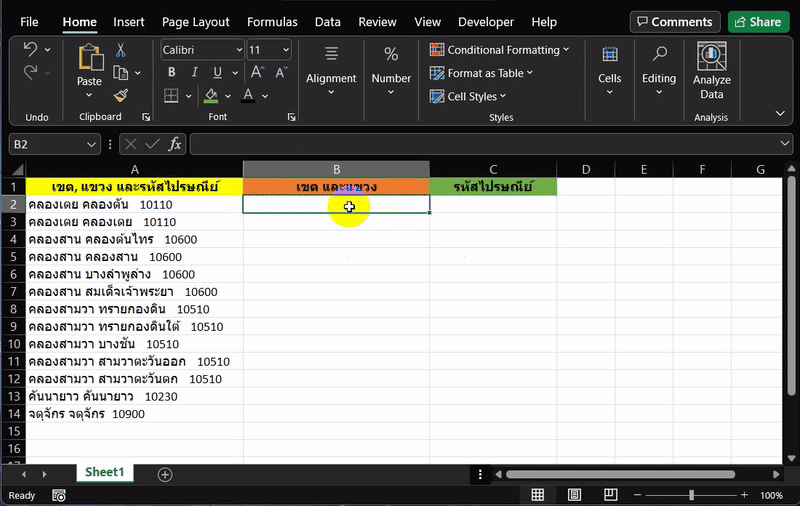Viewport: 800px width, 506px height.
Task: Open the Name Box dropdown arrow
Action: [92, 145]
